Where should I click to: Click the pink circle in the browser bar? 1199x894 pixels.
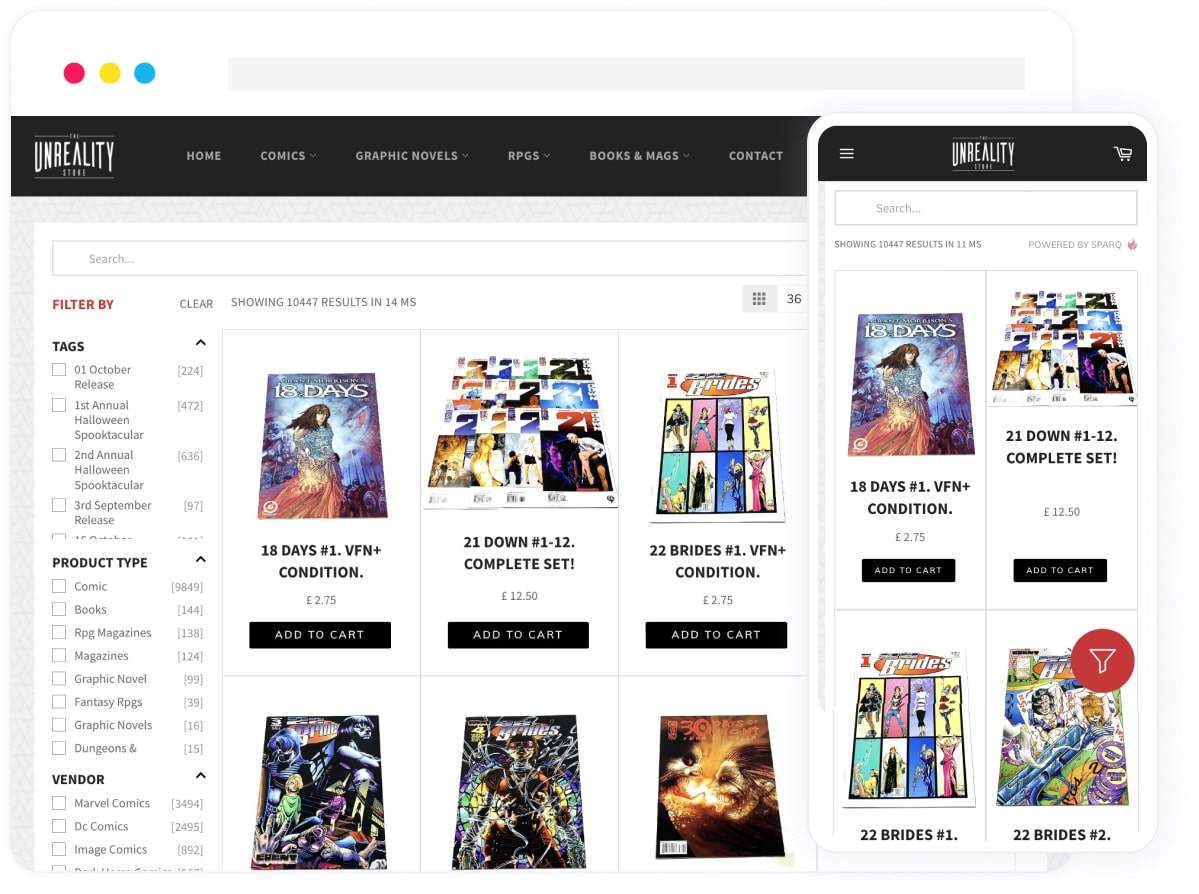(x=74, y=73)
